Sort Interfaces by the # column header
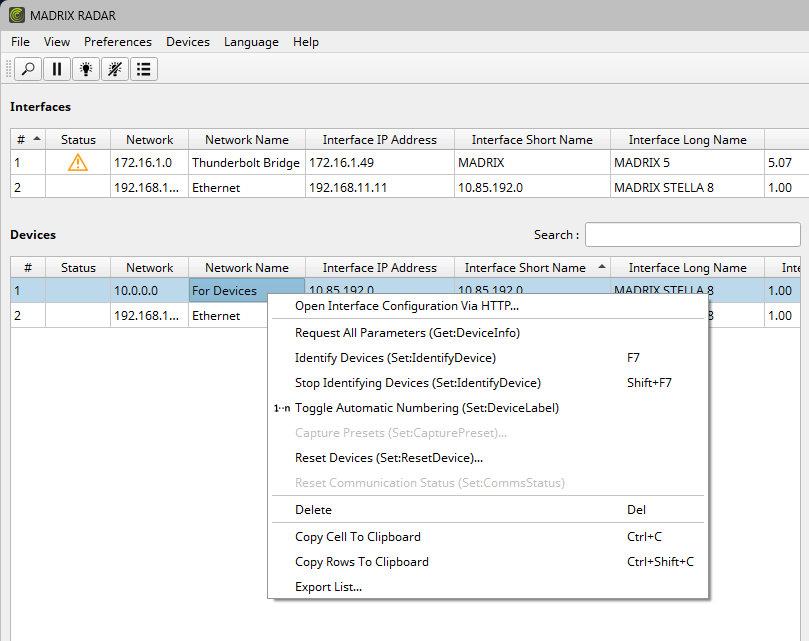Viewport: 809px width, 641px height. click(x=28, y=140)
